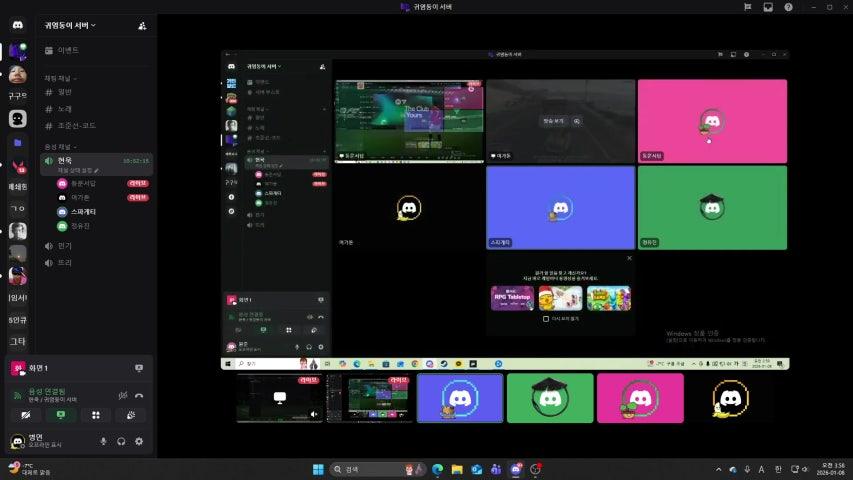Toggle noise suppression icon in voice panel
Screen dimensions: 853x480
click(121, 395)
